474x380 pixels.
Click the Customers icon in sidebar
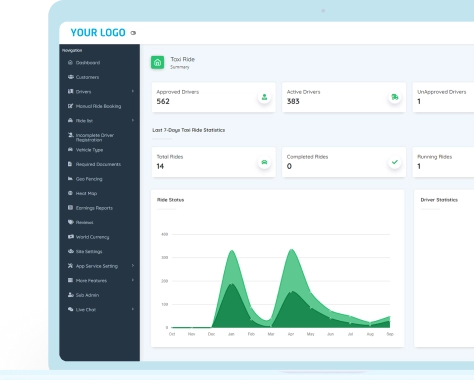click(x=70, y=77)
